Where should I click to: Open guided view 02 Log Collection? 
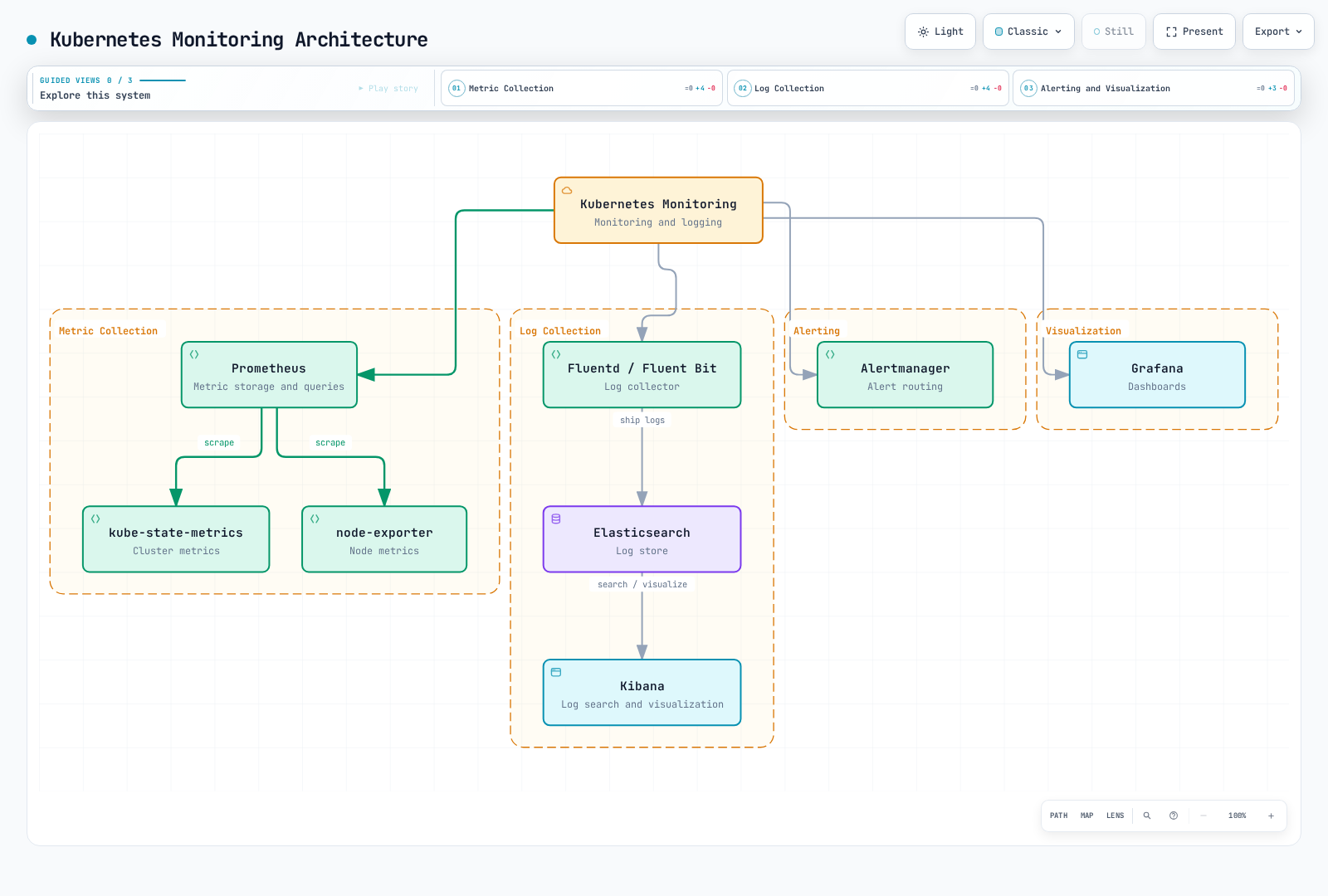pyautogui.click(x=868, y=88)
